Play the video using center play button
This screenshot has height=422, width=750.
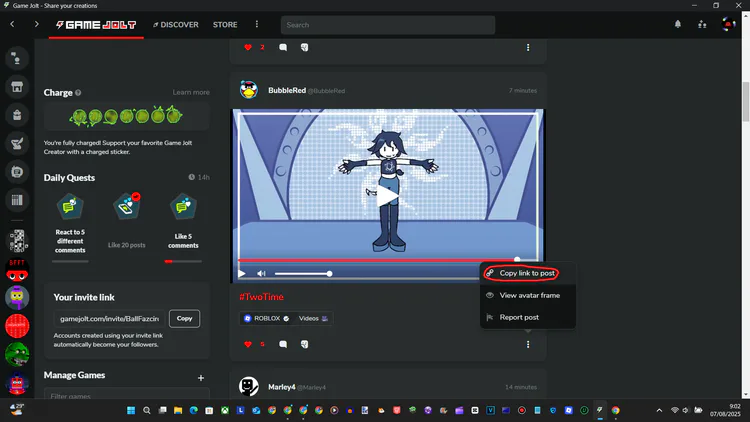(387, 196)
